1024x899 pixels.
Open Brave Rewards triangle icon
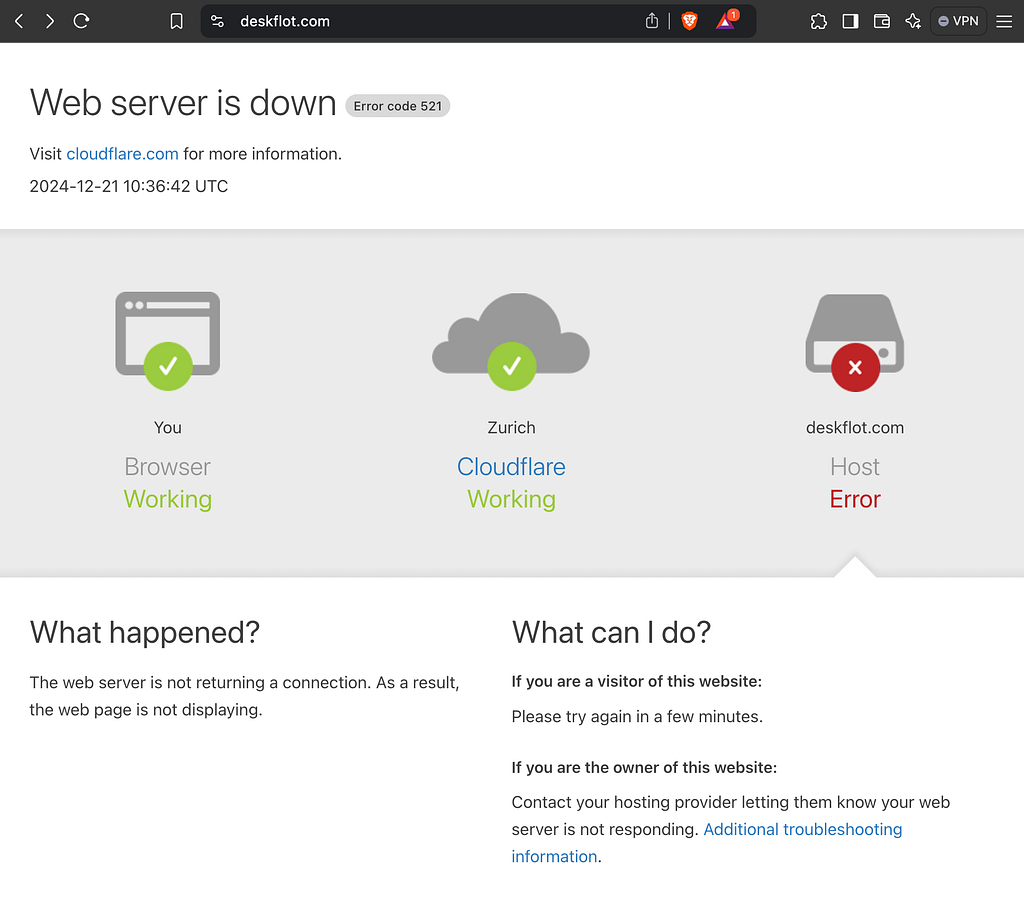(x=726, y=22)
